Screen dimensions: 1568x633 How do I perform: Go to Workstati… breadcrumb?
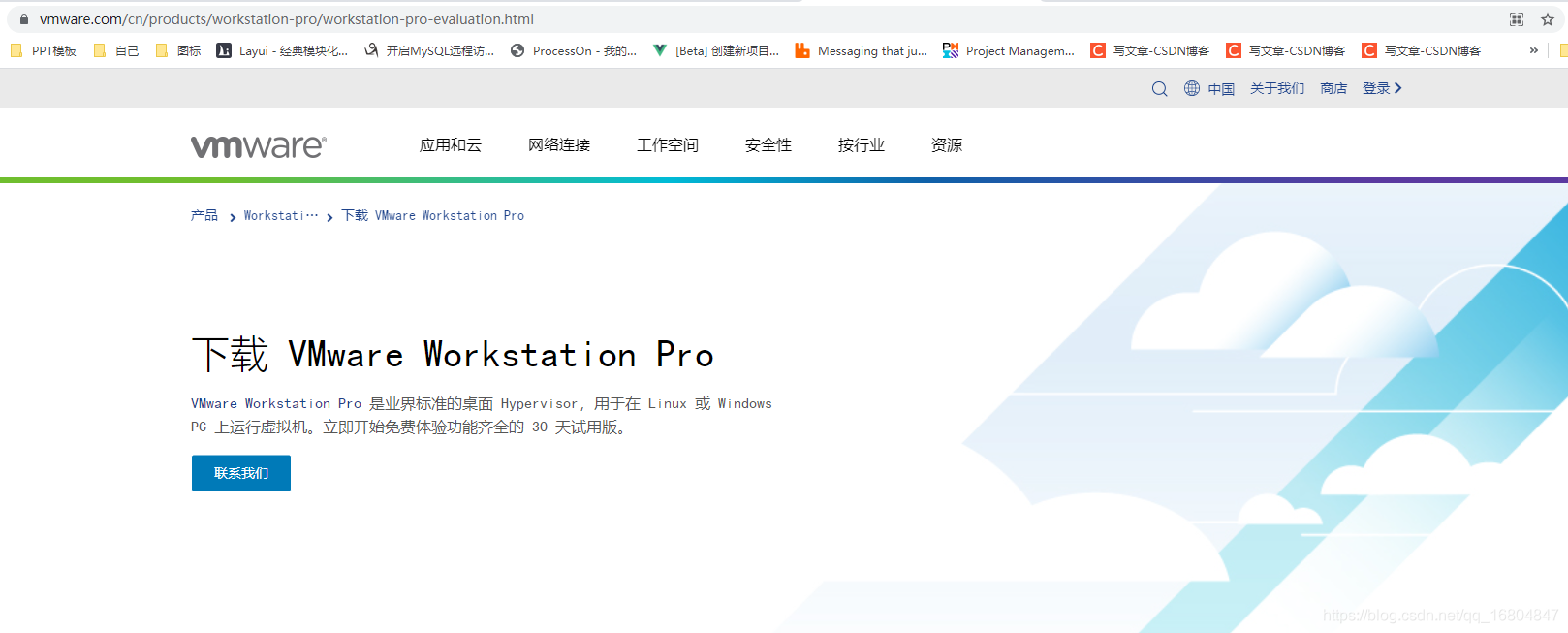tap(281, 215)
